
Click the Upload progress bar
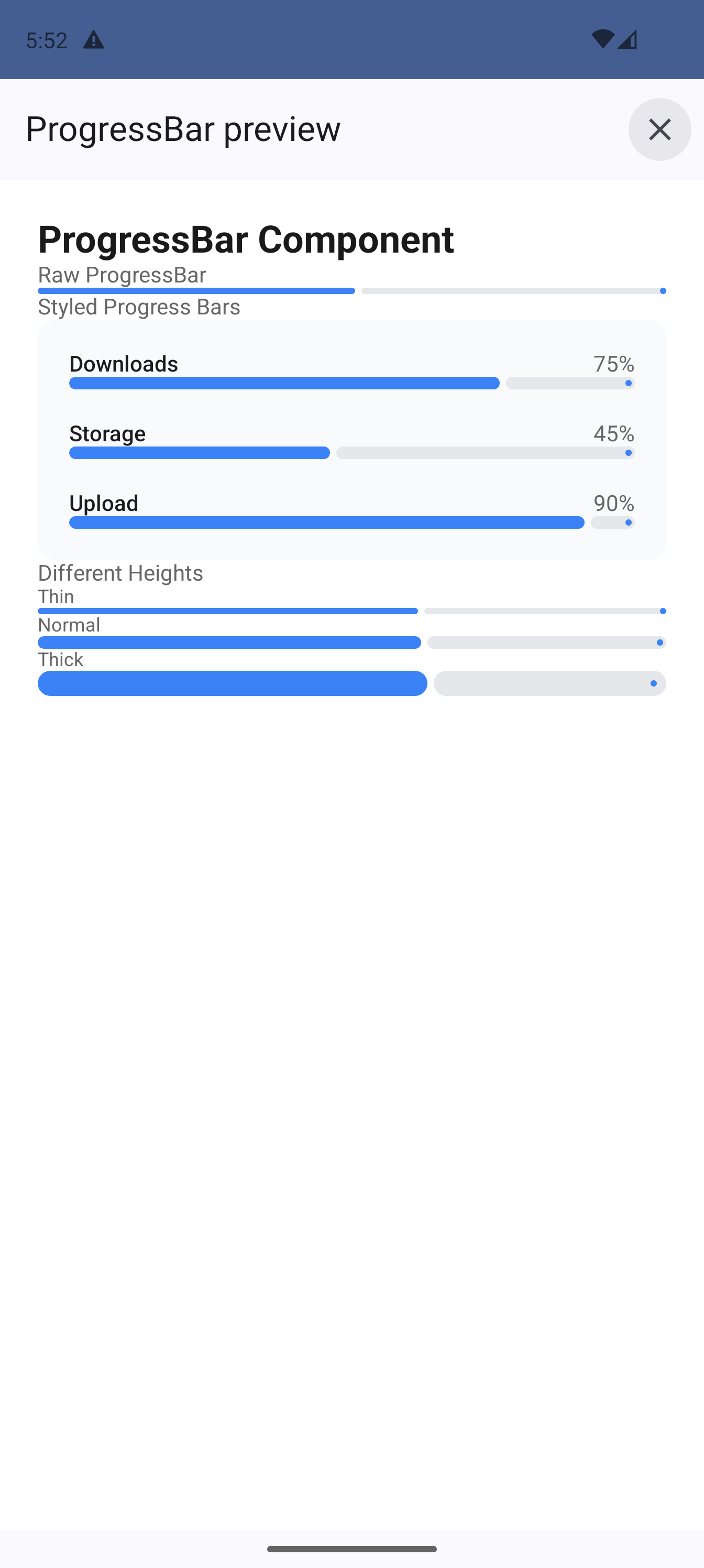(x=351, y=522)
